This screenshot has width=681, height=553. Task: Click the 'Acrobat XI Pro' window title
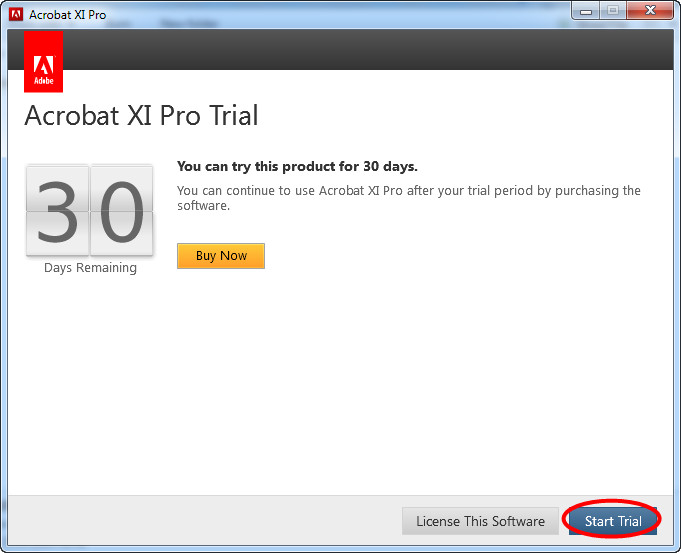[67, 15]
